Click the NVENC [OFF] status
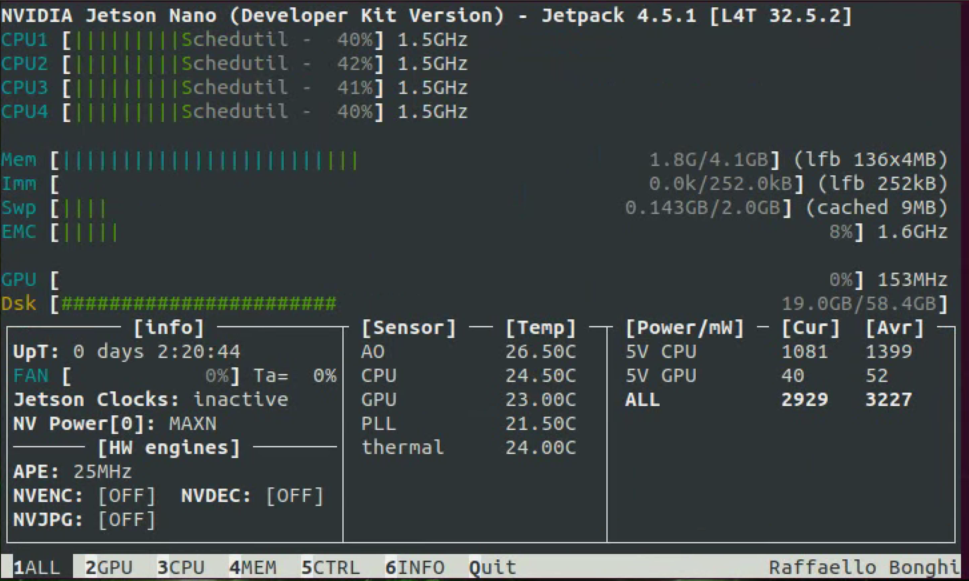This screenshot has height=581, width=969. [127, 496]
